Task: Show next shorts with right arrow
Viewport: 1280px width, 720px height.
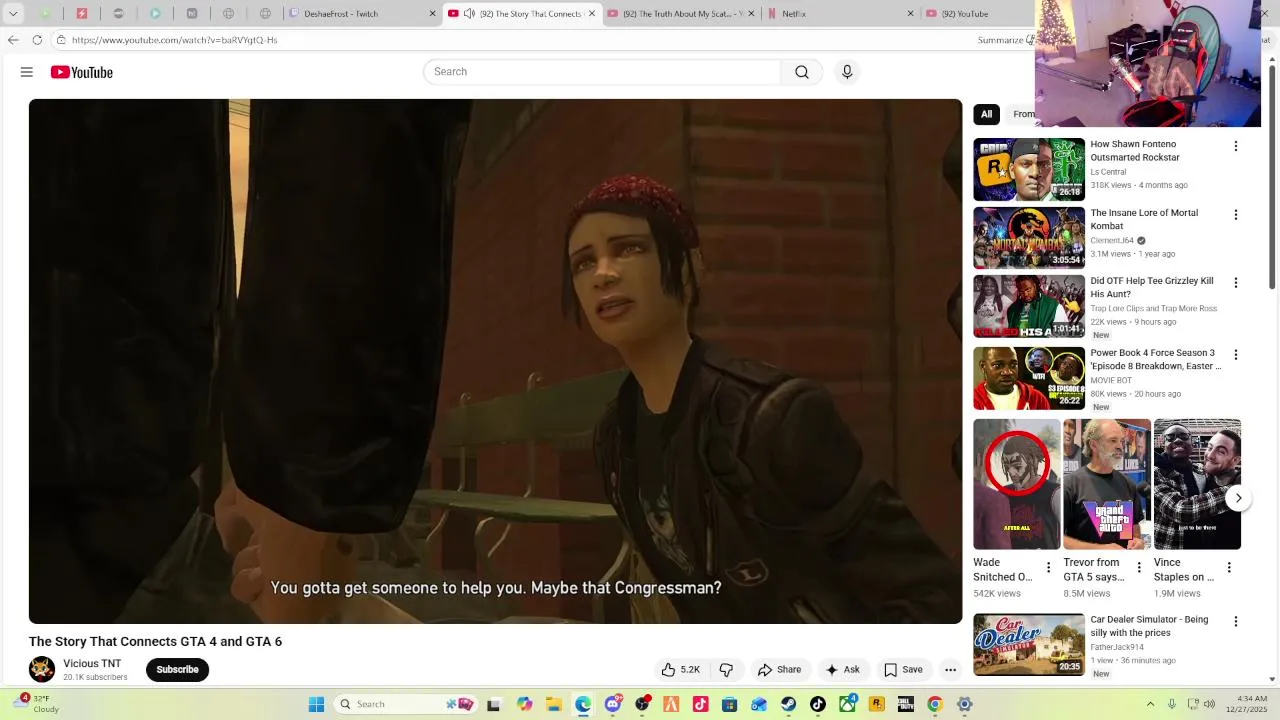Action: 1238,498
